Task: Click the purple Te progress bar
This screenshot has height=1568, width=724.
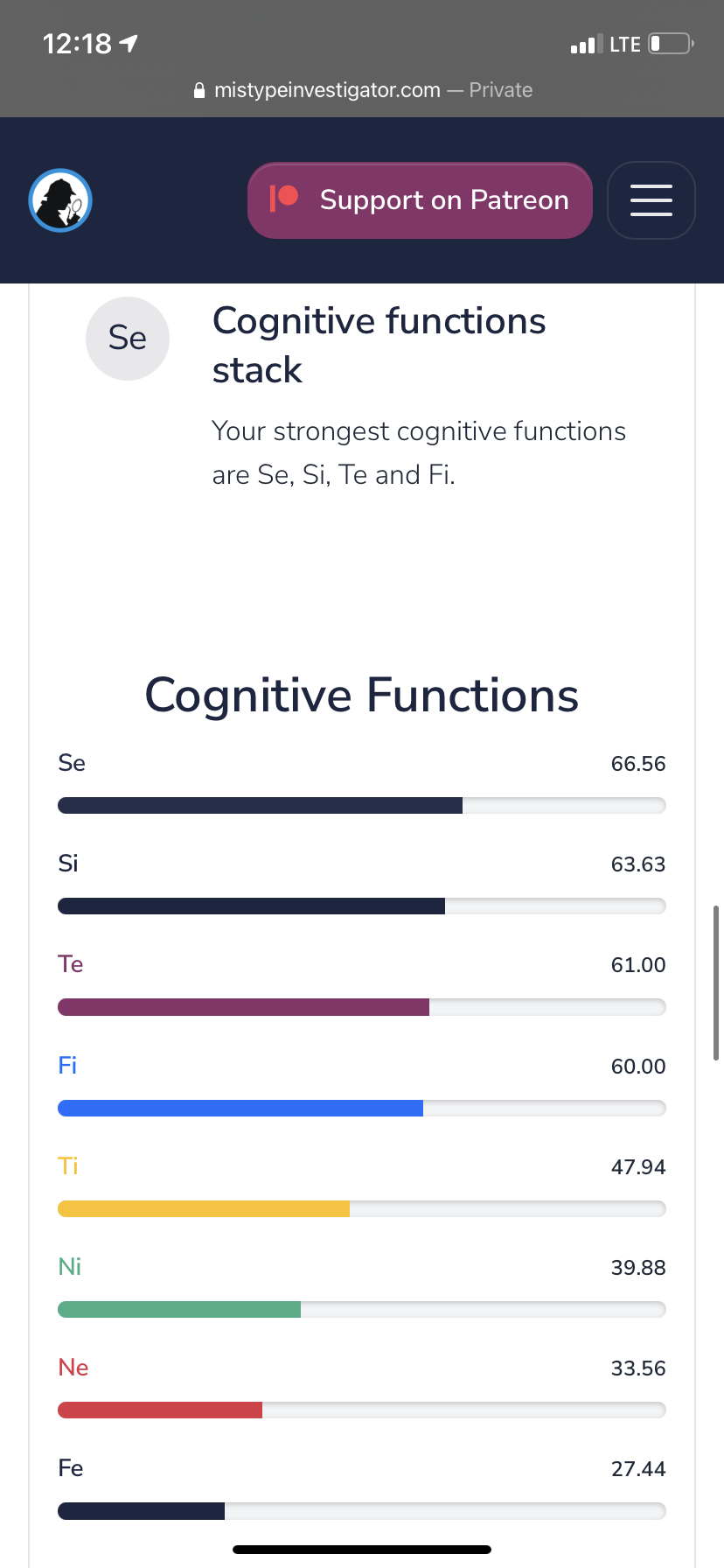Action: tap(362, 1007)
